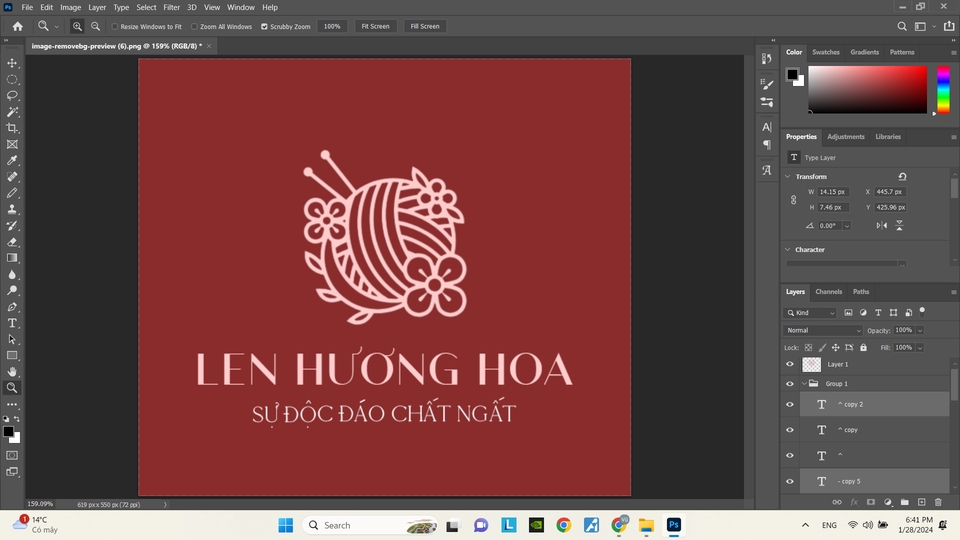Open the blend mode Normal dropdown

tap(822, 330)
